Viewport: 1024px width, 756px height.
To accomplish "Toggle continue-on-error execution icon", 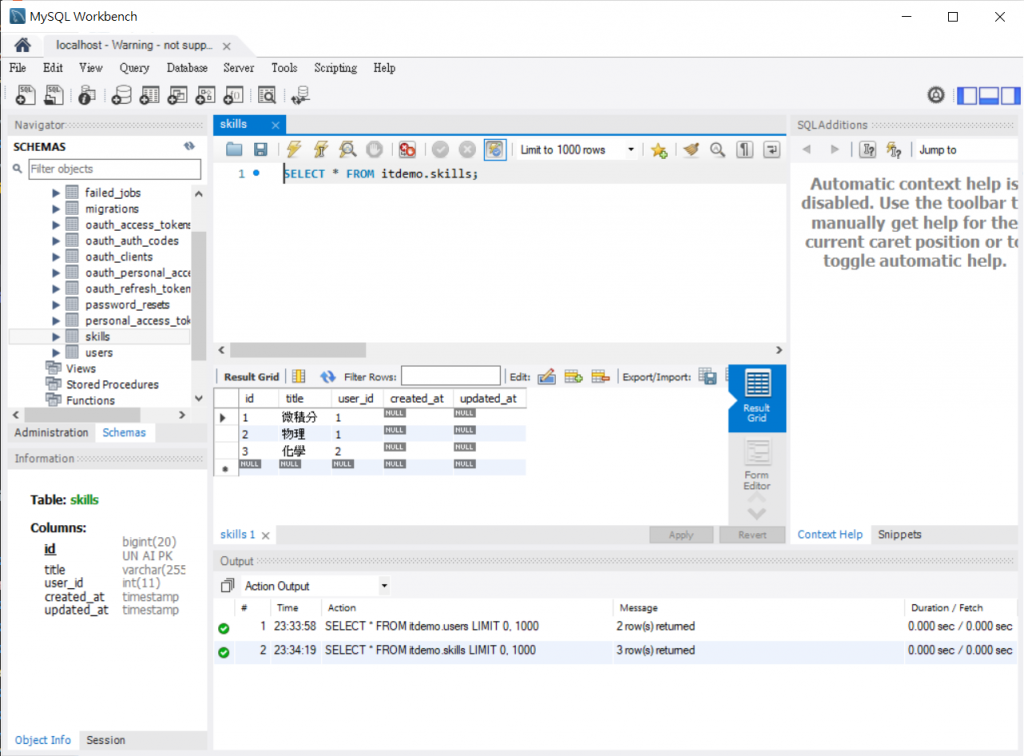I will 407,150.
